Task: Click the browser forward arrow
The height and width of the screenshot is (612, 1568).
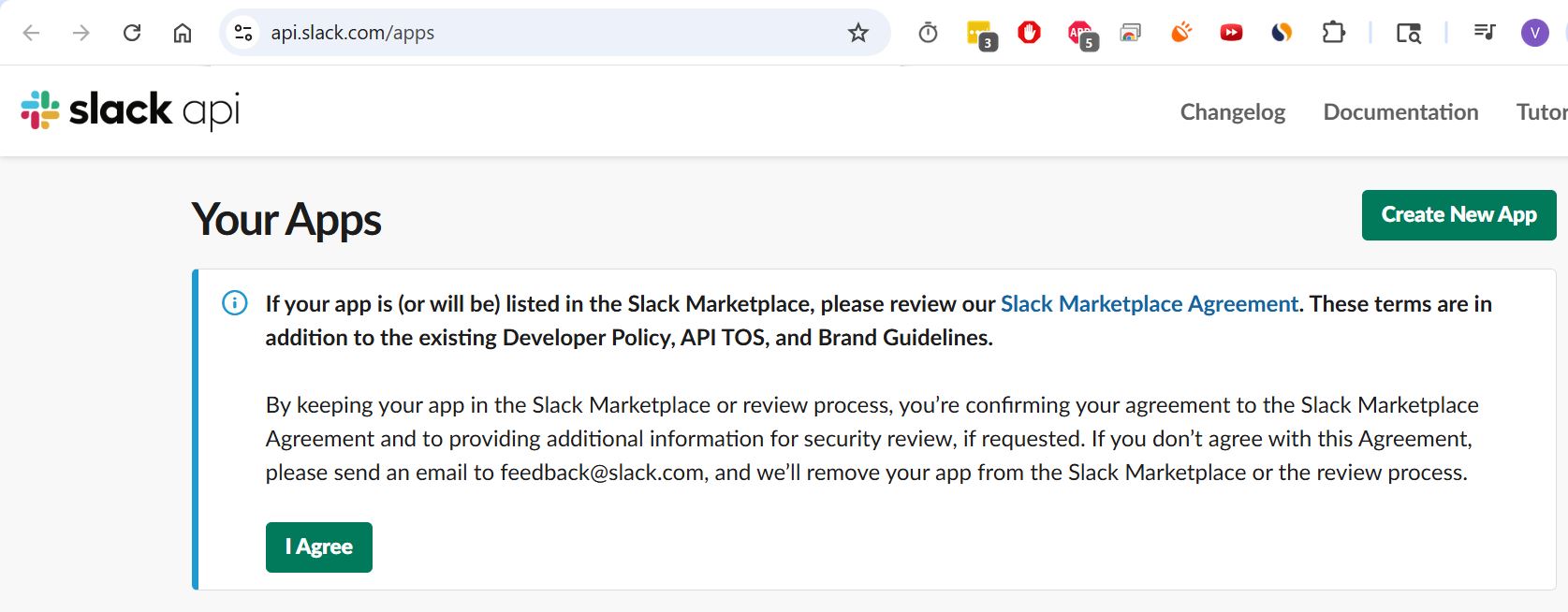Action: tap(81, 33)
